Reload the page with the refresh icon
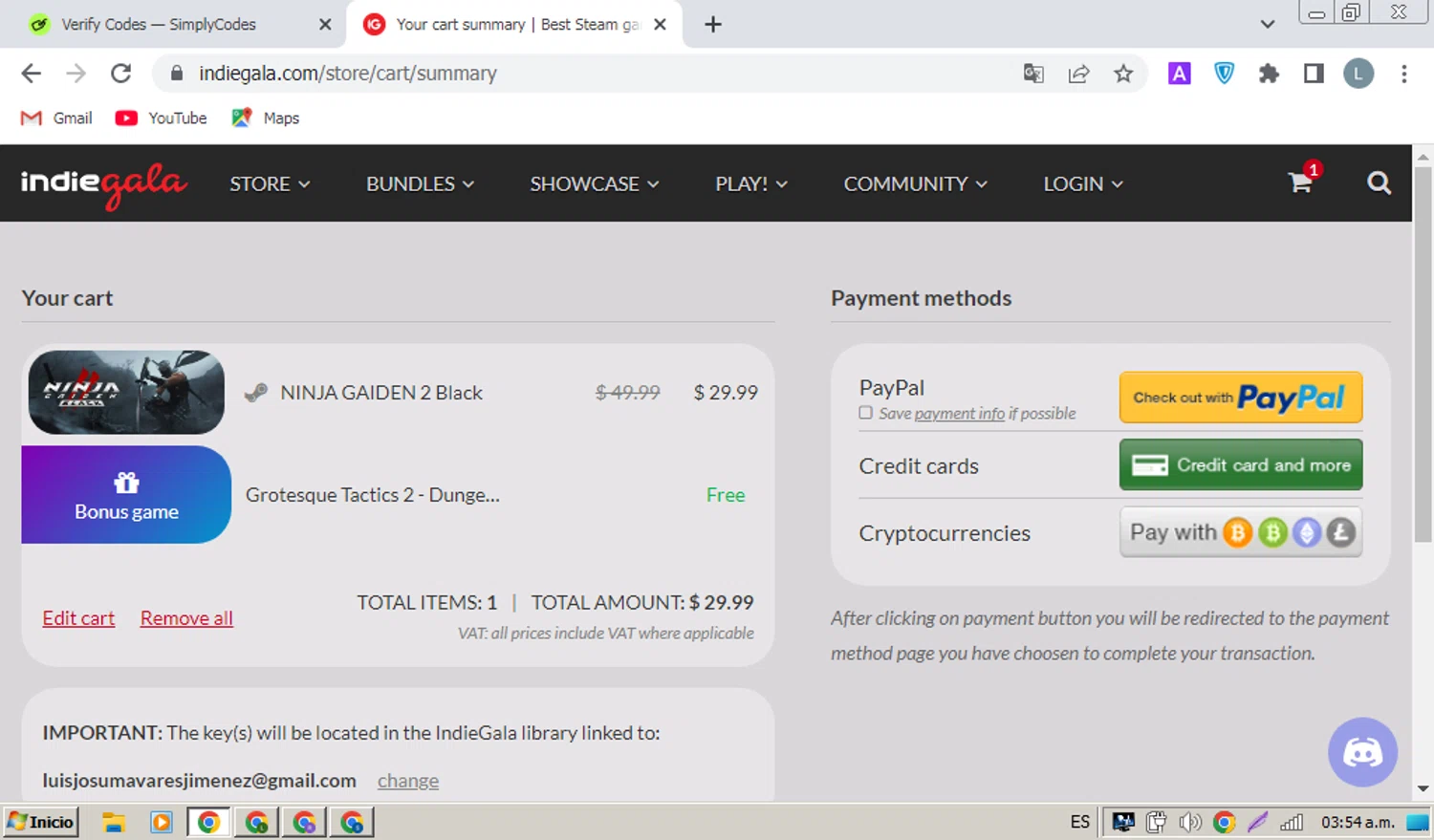1434x840 pixels. coord(120,74)
